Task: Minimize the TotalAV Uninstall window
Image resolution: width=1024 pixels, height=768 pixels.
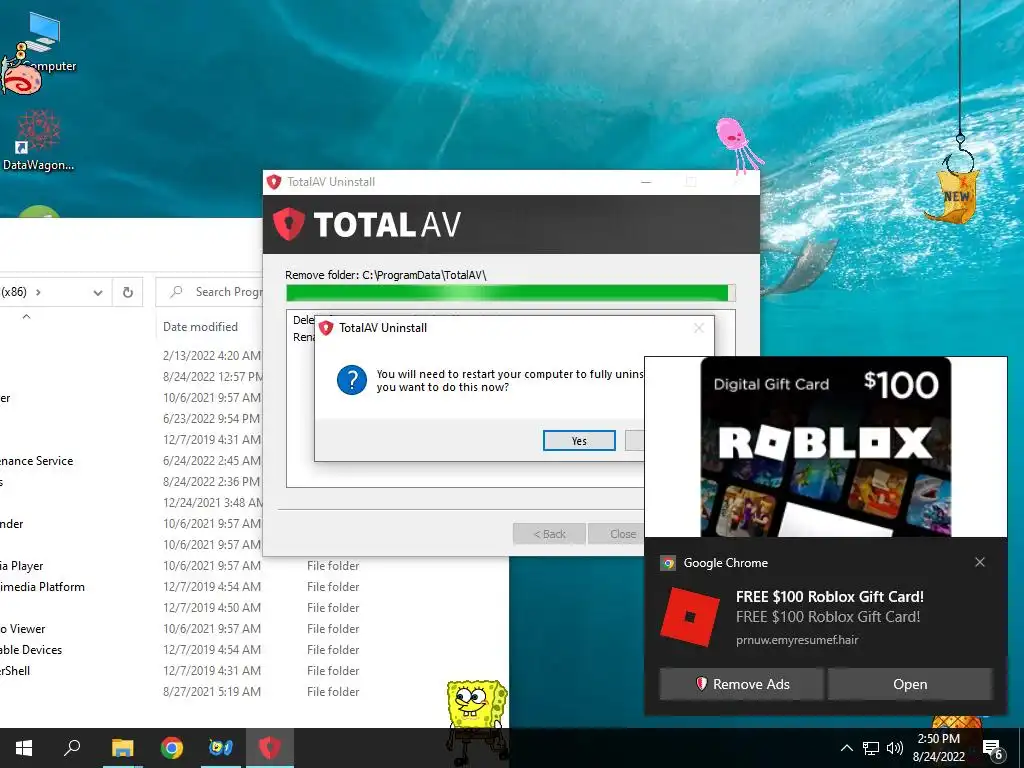Action: pos(646,182)
